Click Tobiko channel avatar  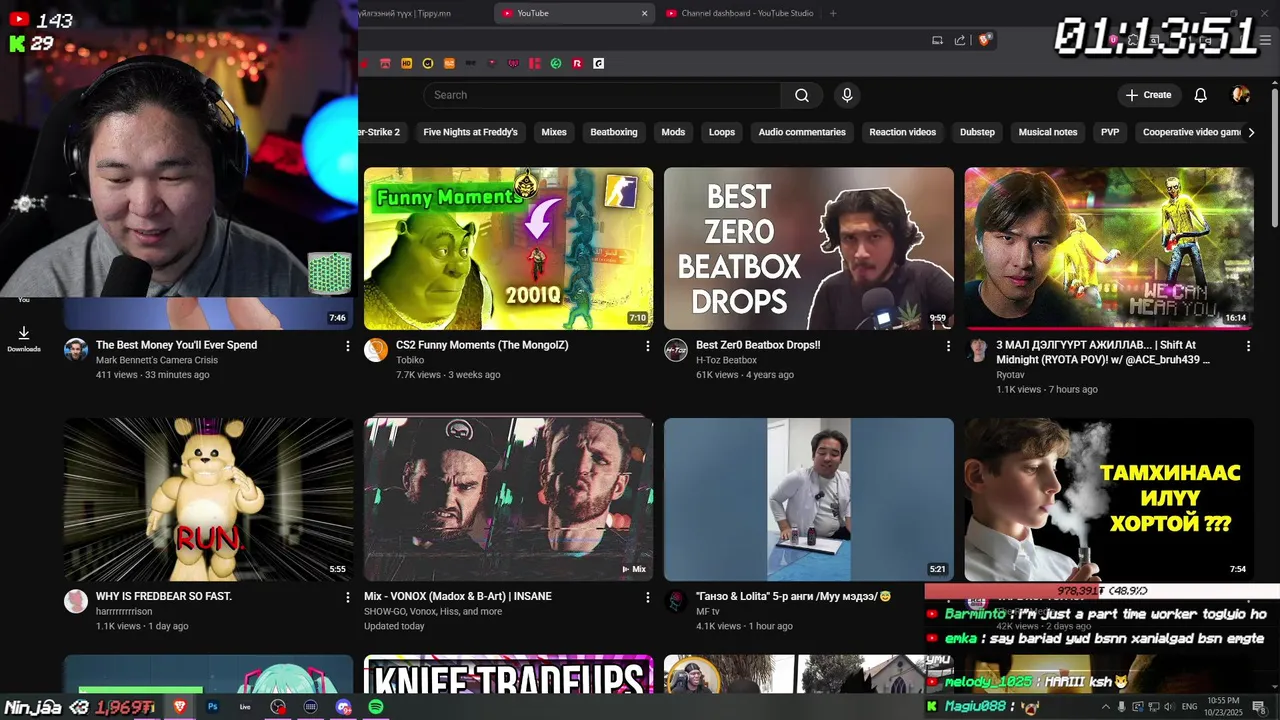(x=376, y=350)
